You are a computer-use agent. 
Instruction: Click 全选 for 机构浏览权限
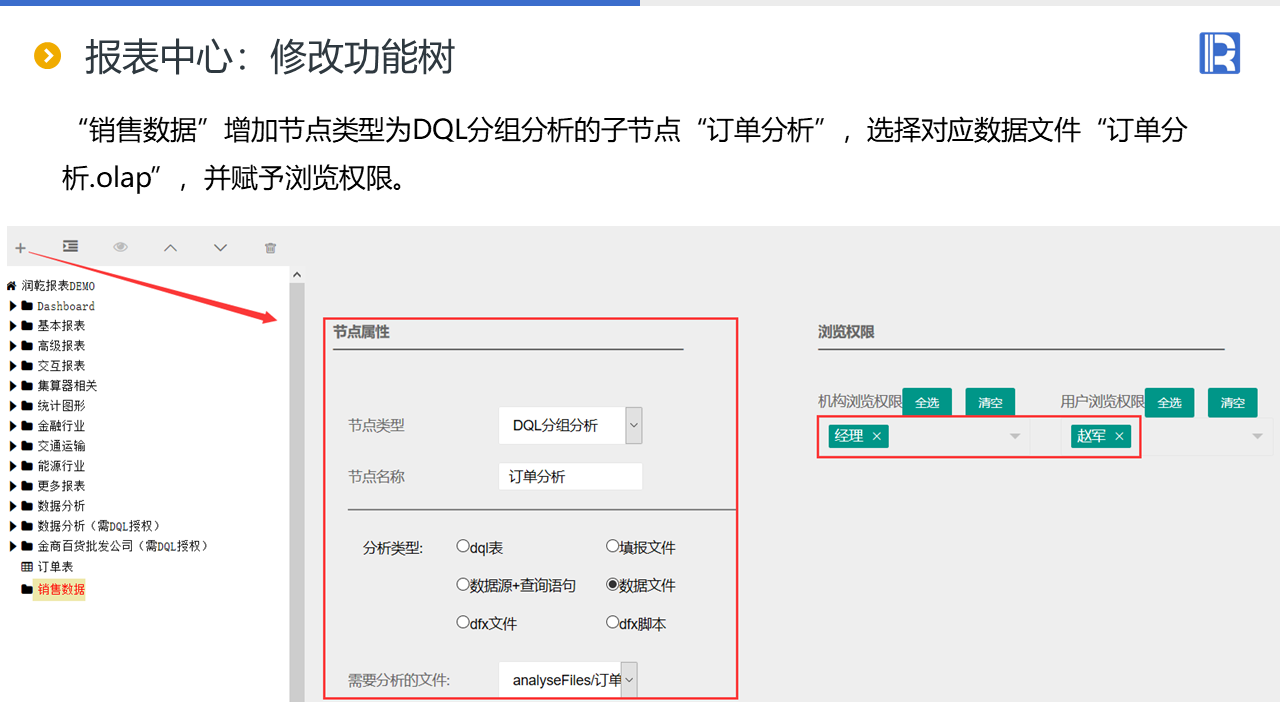(927, 402)
